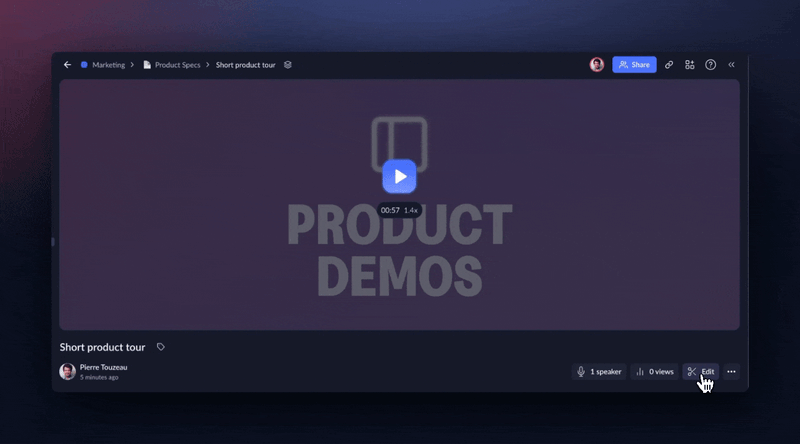Viewport: 800px width, 444px height.
Task: Open the 0 views statistics
Action: tap(655, 372)
